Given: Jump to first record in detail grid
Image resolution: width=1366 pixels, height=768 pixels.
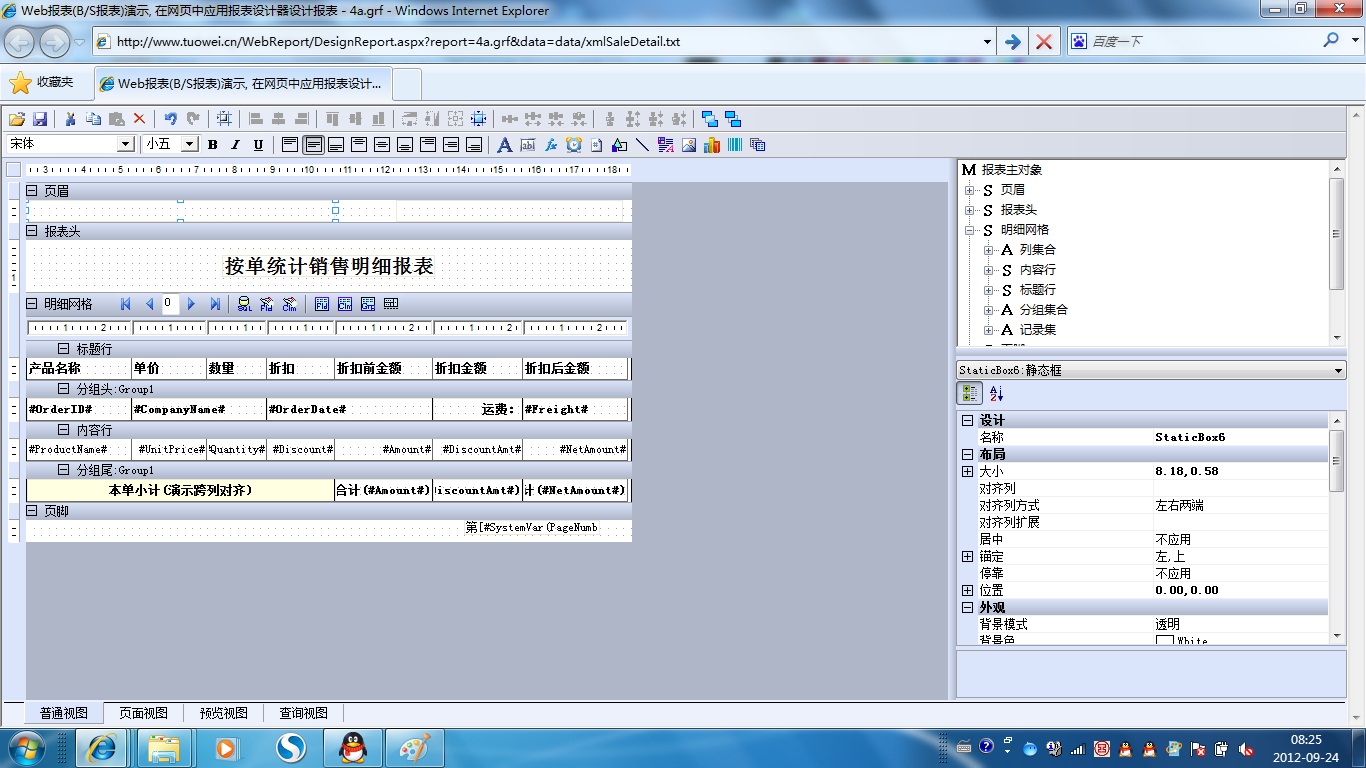Looking at the screenshot, I should coord(126,304).
